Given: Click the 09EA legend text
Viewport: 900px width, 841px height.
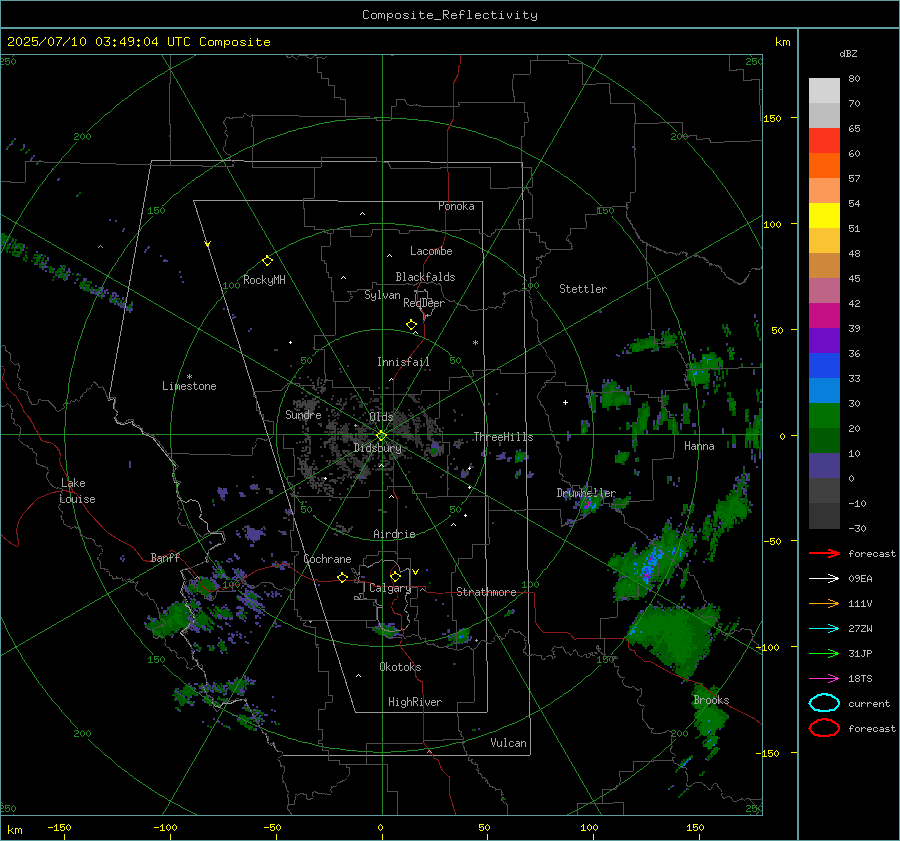Looking at the screenshot, I should (860, 579).
